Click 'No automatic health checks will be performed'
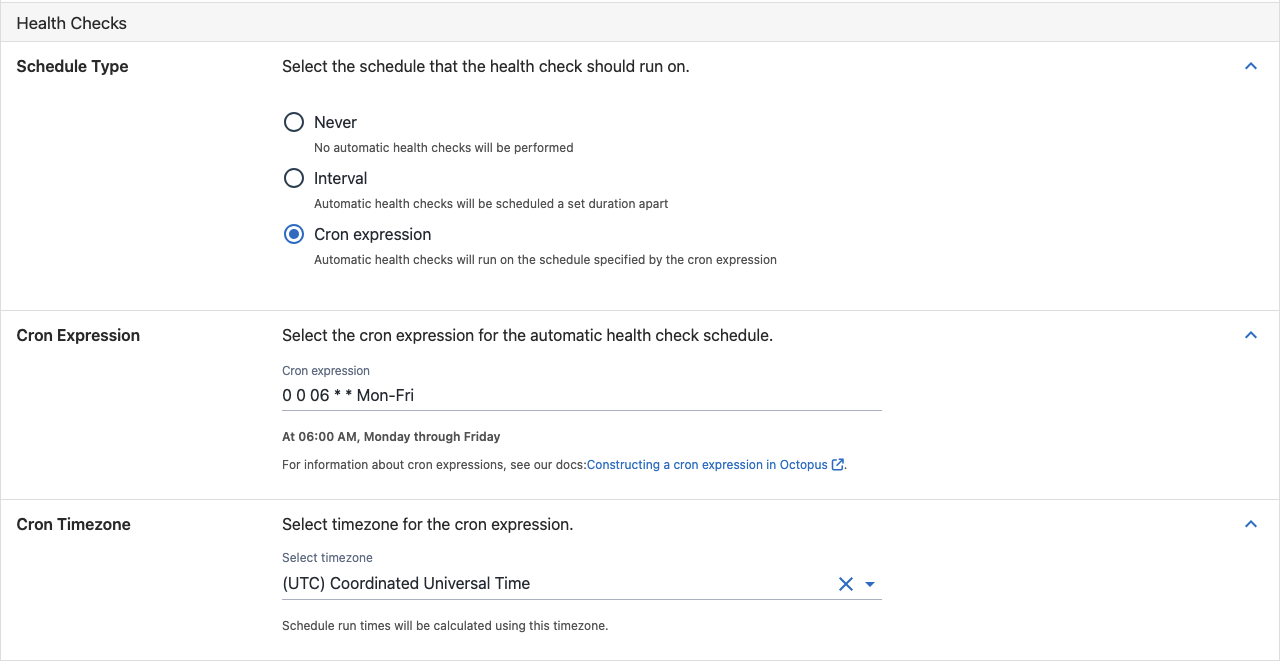The width and height of the screenshot is (1282, 661). tap(444, 147)
